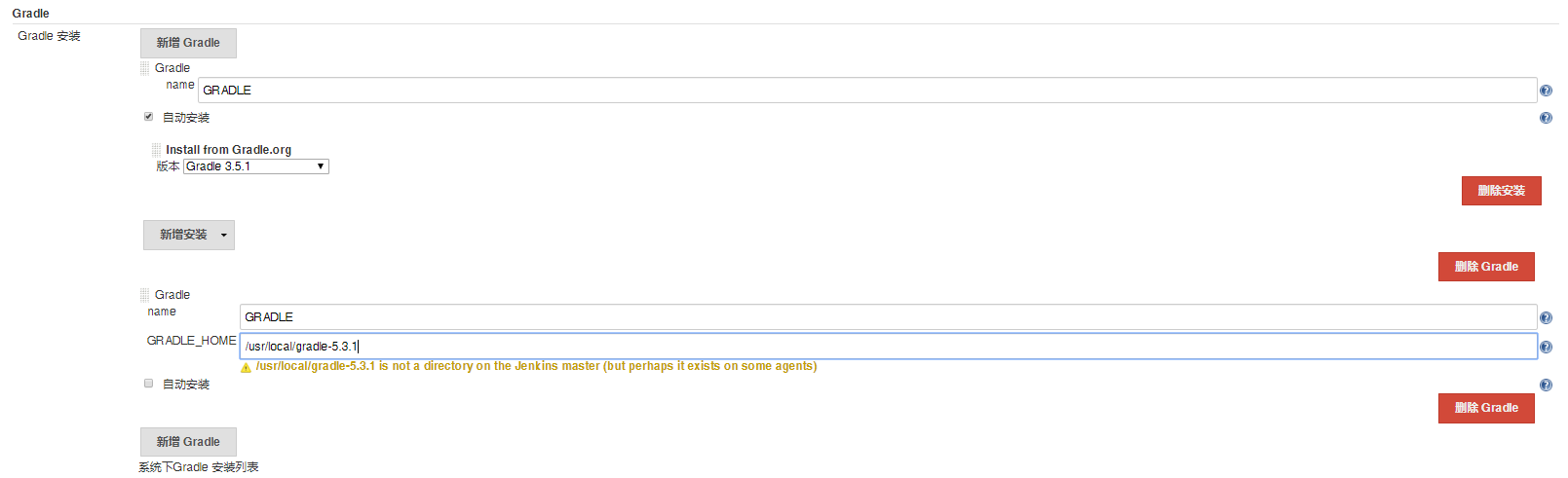
Task: Click warning icon under GRADLE_HOME field
Action: (x=246, y=367)
